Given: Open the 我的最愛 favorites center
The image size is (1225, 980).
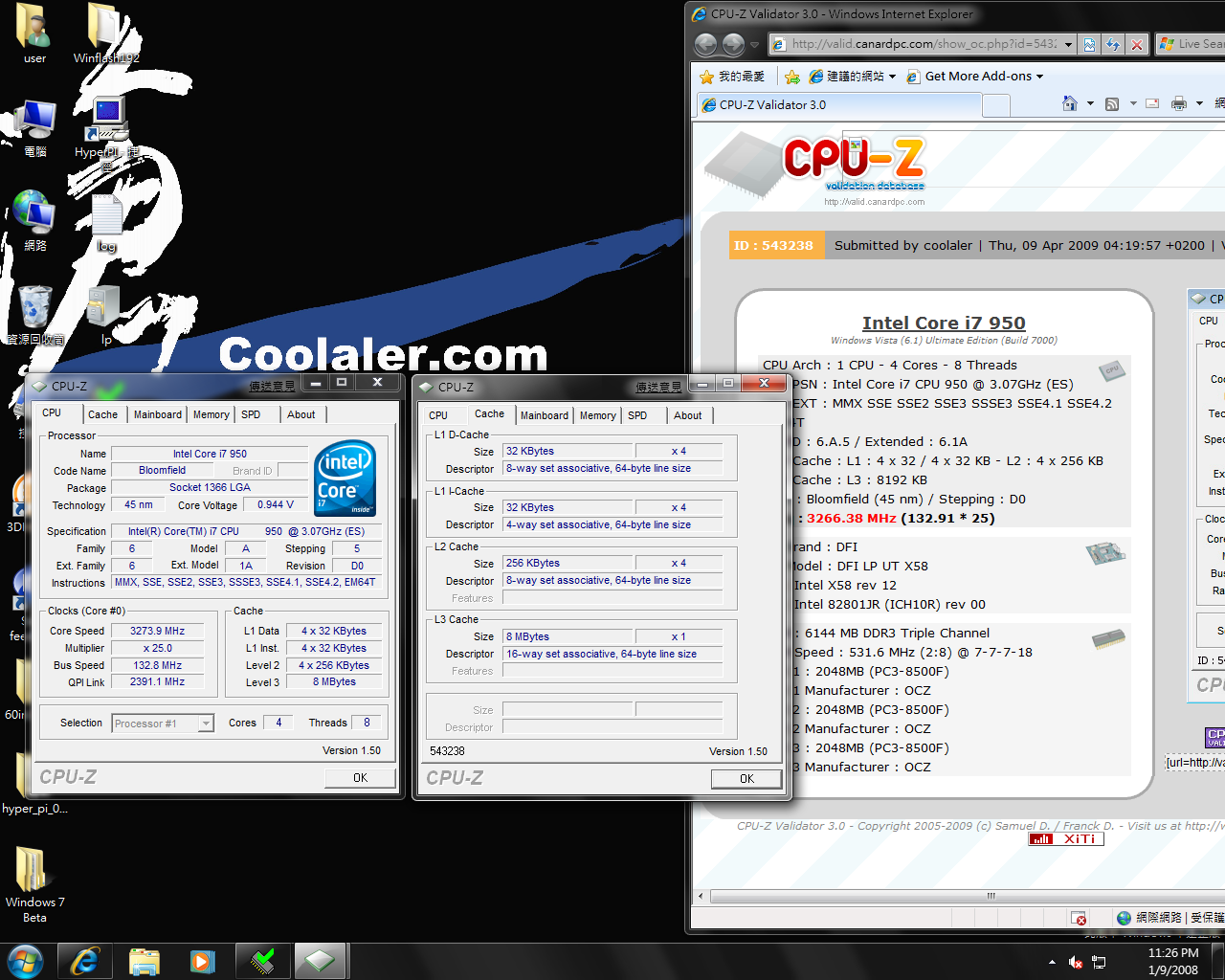Looking at the screenshot, I should point(732,77).
